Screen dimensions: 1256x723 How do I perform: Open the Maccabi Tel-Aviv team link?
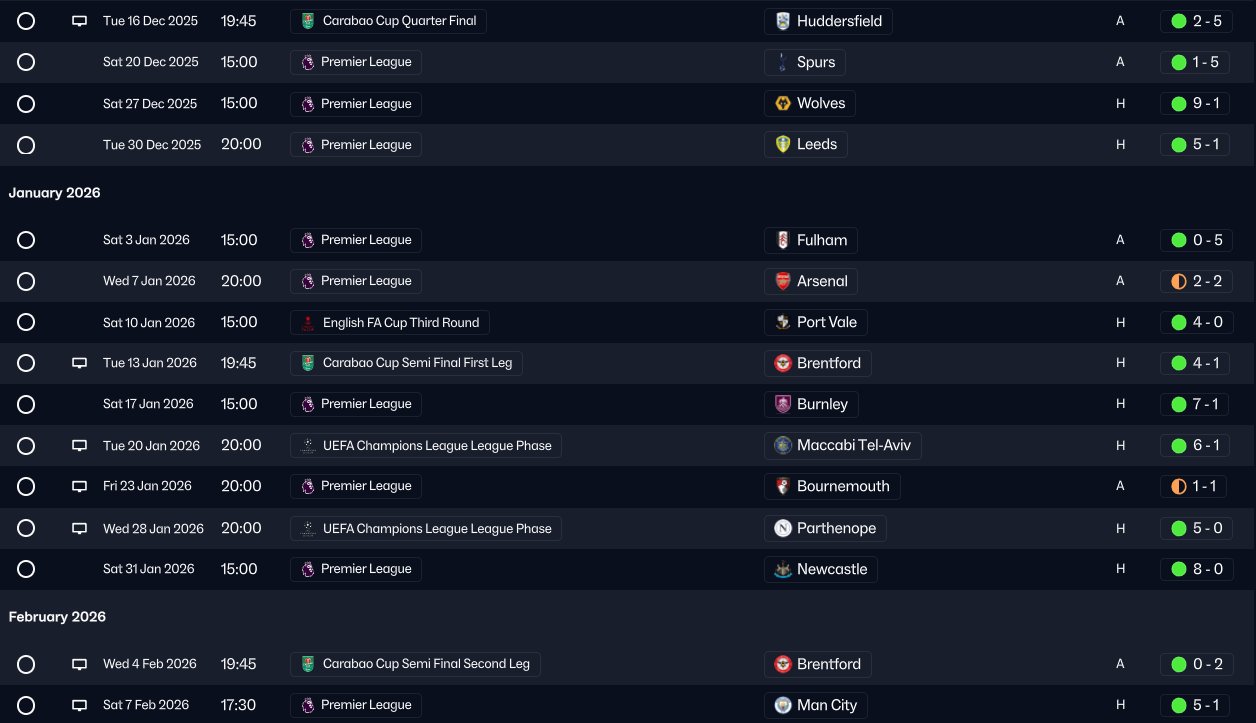coord(853,445)
